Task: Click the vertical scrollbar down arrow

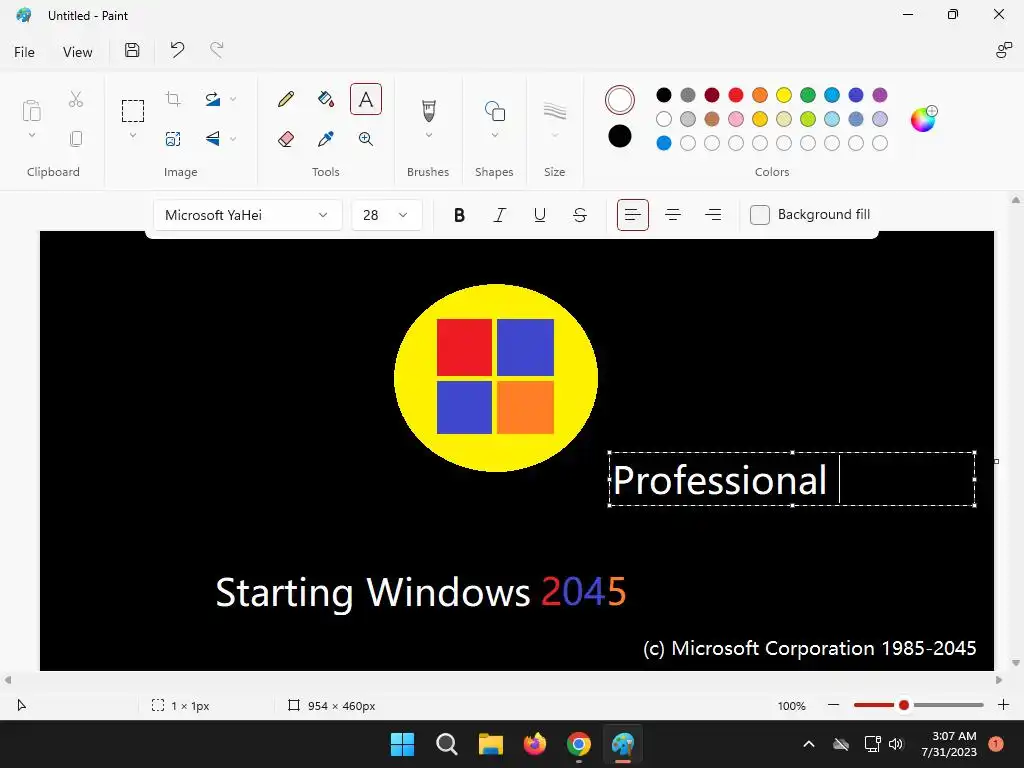Action: coord(1016,663)
